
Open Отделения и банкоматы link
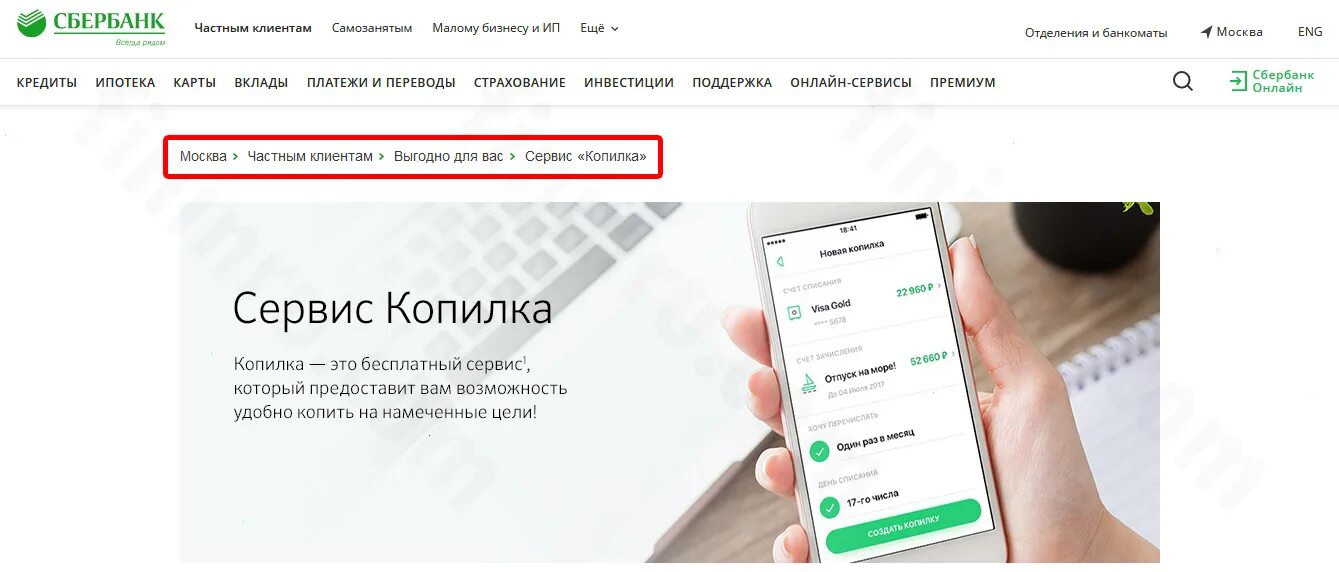1096,32
